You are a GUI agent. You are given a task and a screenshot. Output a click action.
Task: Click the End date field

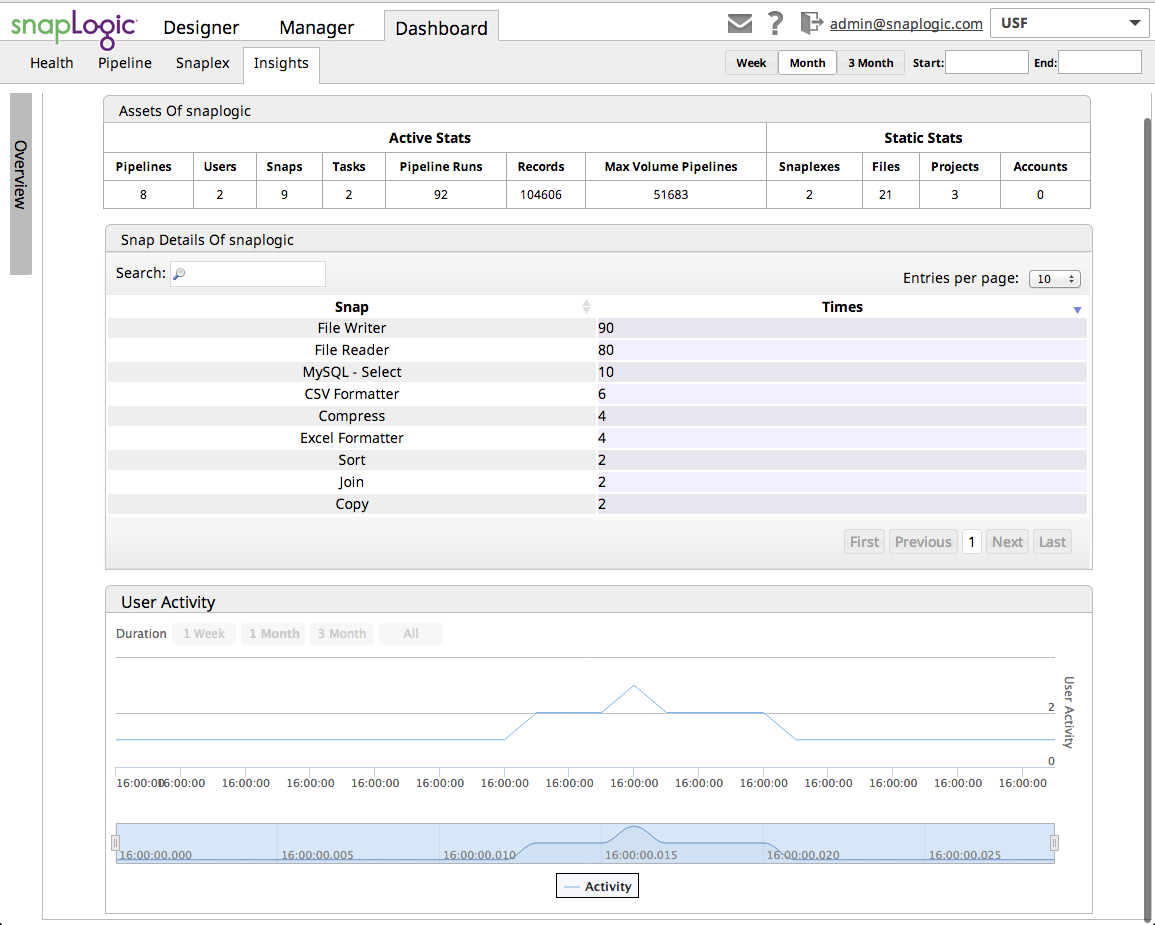[1100, 63]
